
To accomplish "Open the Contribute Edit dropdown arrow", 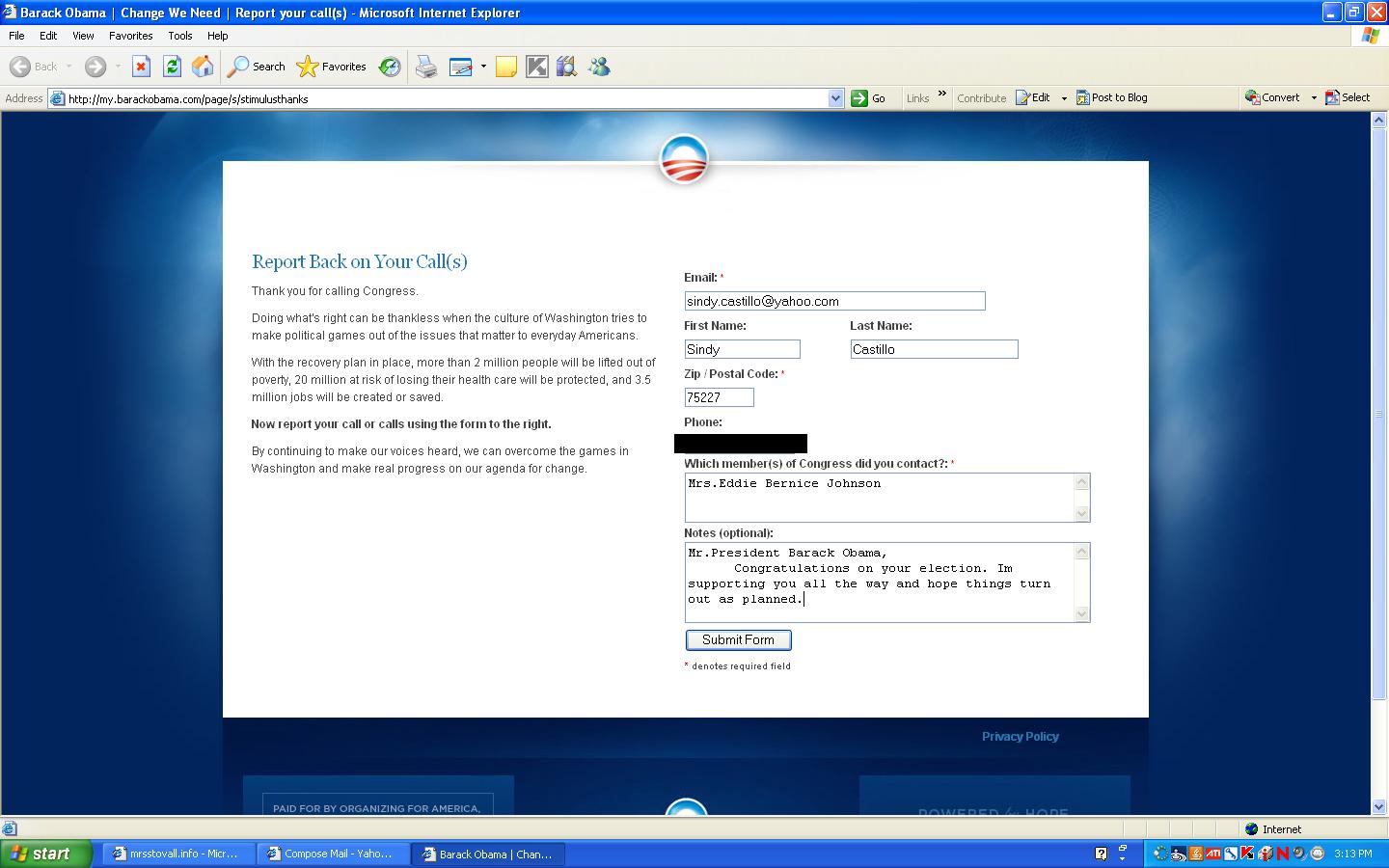I will 1064,98.
